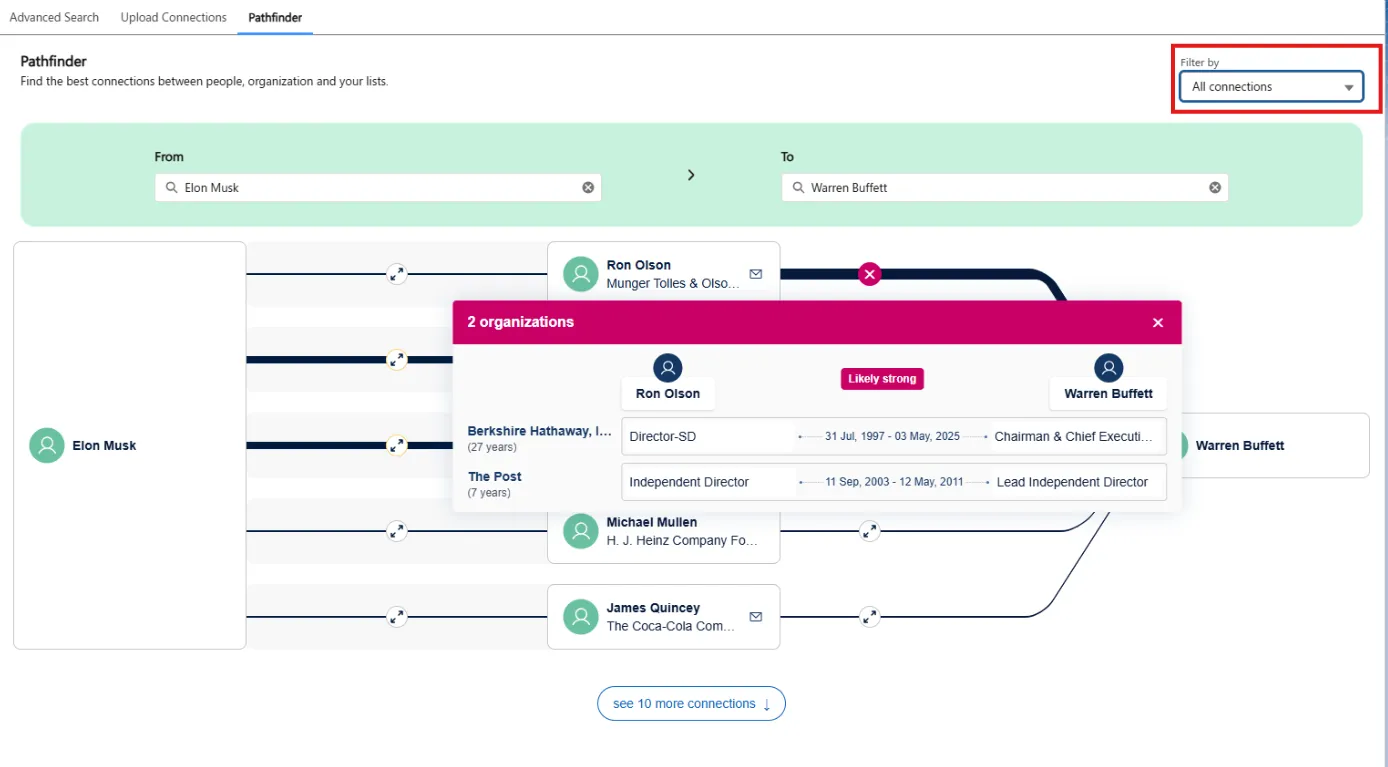The height and width of the screenshot is (767, 1388).
Task: Open the Filter by All connections dropdown
Action: (1271, 87)
